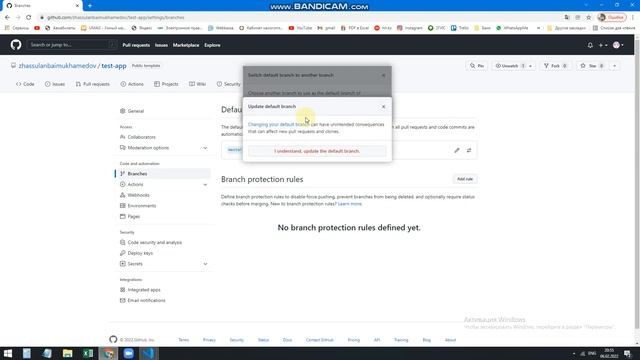
Task: Open the Docs footer link
Action: (x=287, y=340)
